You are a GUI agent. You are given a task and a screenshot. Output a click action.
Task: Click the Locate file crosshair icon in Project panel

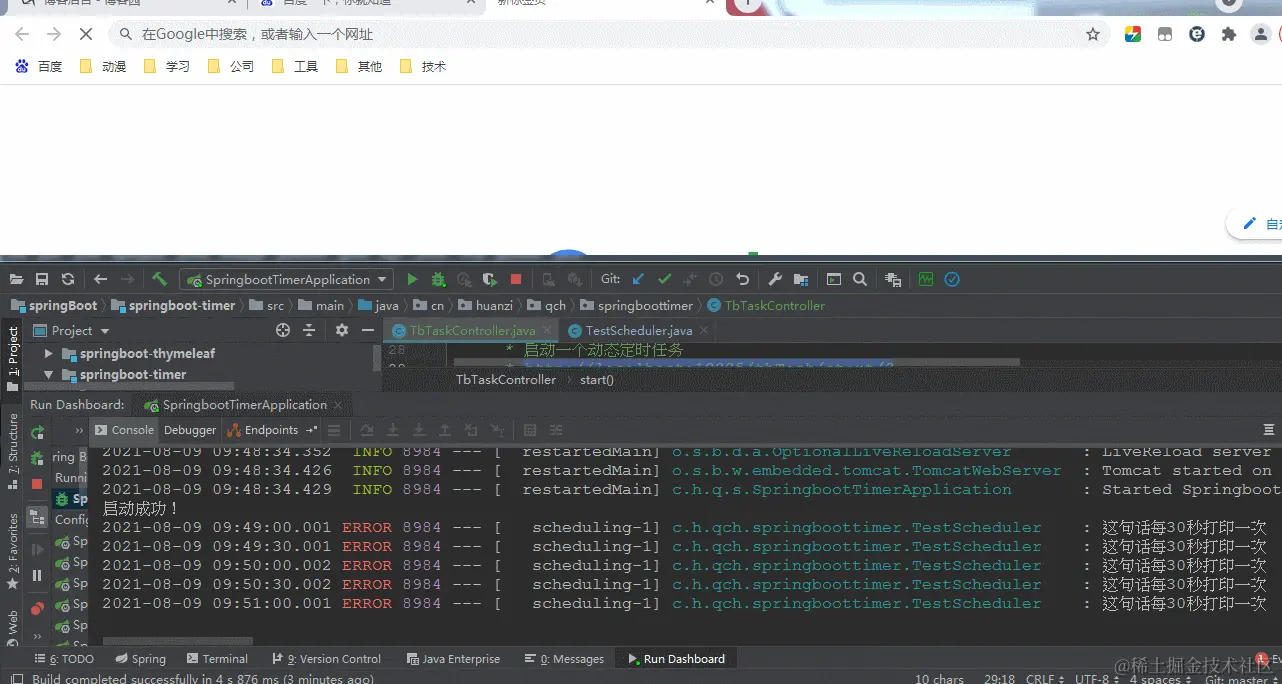[283, 331]
